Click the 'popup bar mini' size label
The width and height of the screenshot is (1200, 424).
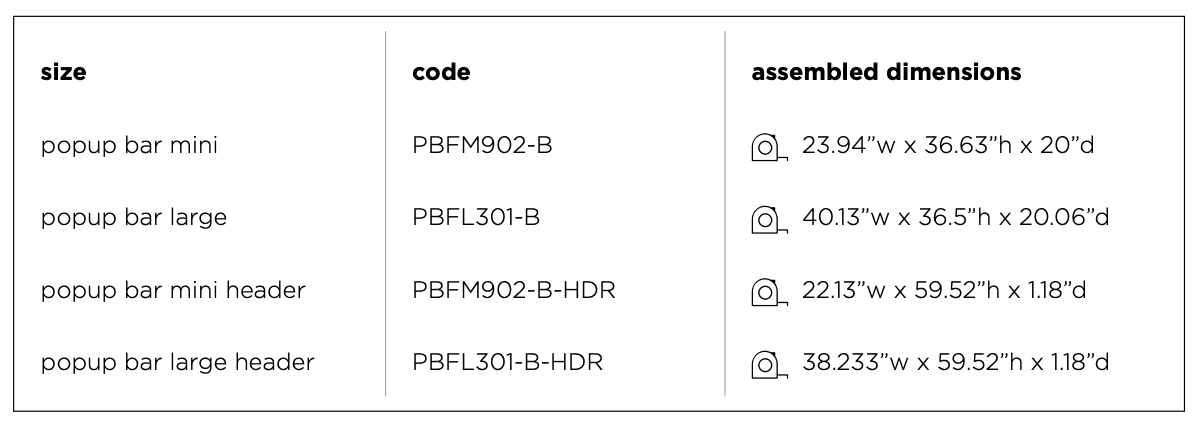coord(130,146)
